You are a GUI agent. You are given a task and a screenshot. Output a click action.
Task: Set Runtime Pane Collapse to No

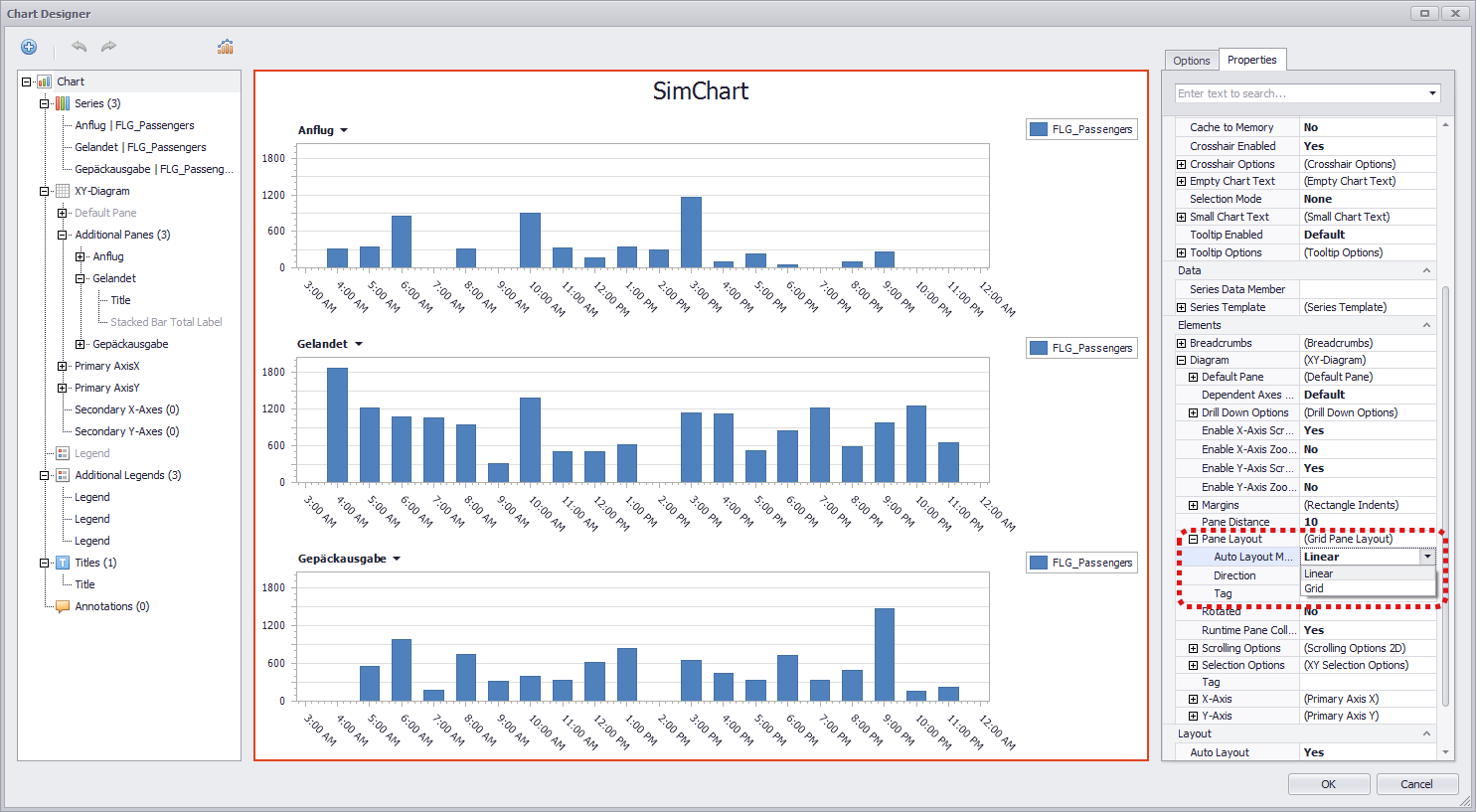1369,630
